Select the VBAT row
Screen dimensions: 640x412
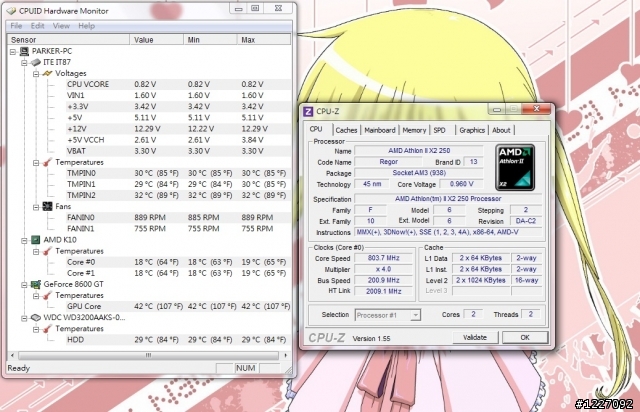coord(179,151)
